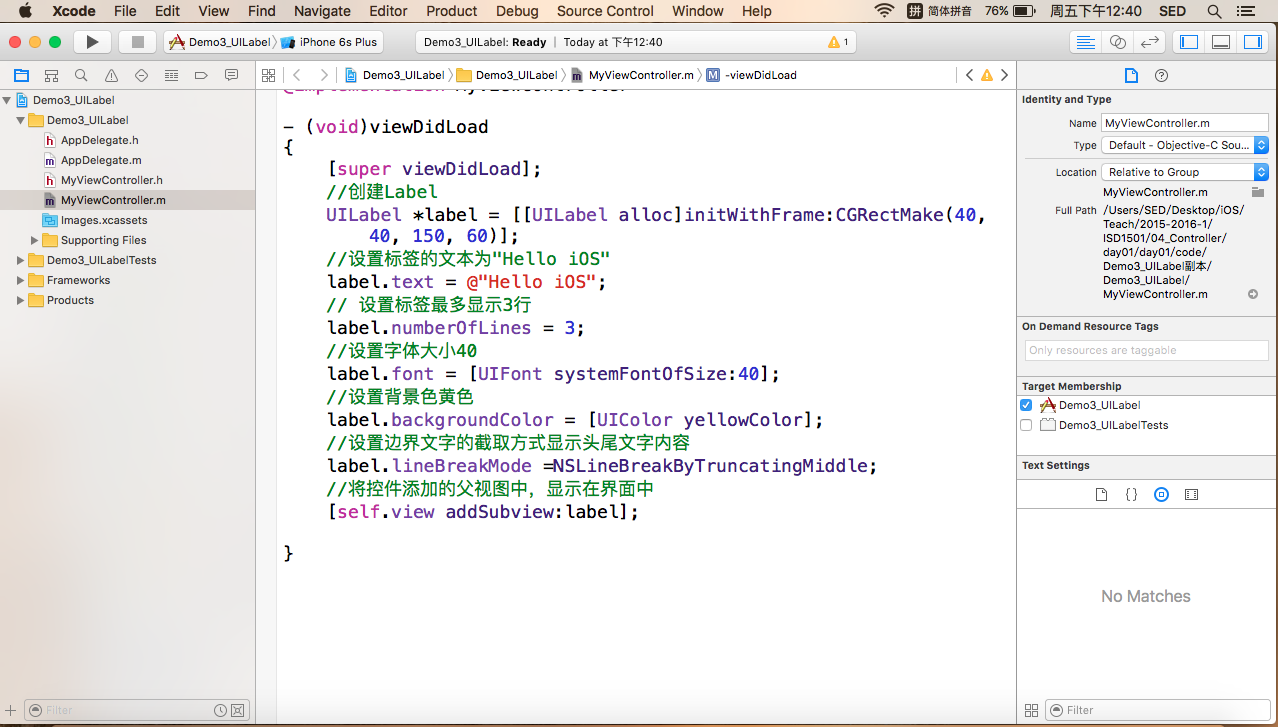
Task: Expand the Frameworks group
Action: pyautogui.click(x=21, y=280)
